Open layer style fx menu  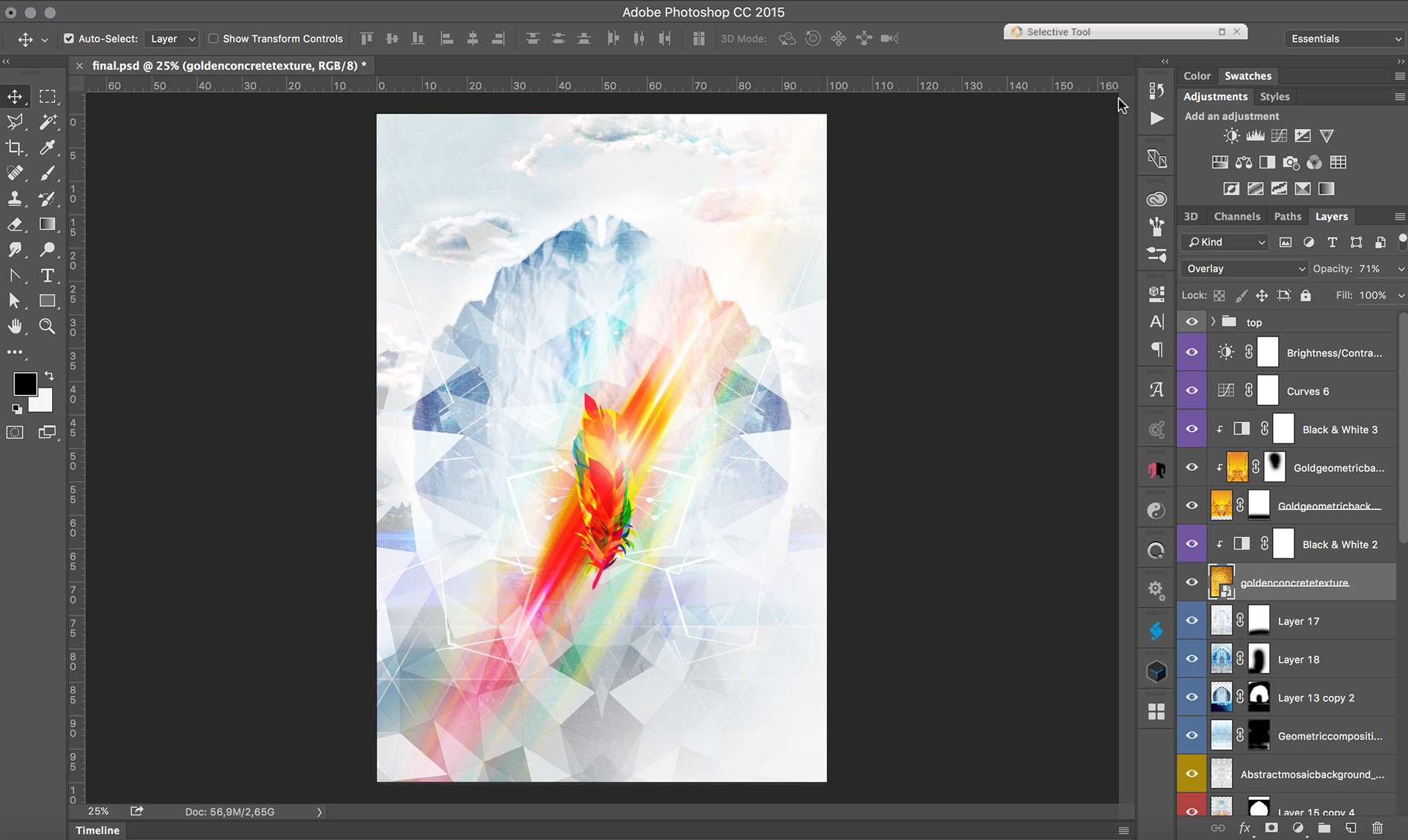tap(1245, 828)
